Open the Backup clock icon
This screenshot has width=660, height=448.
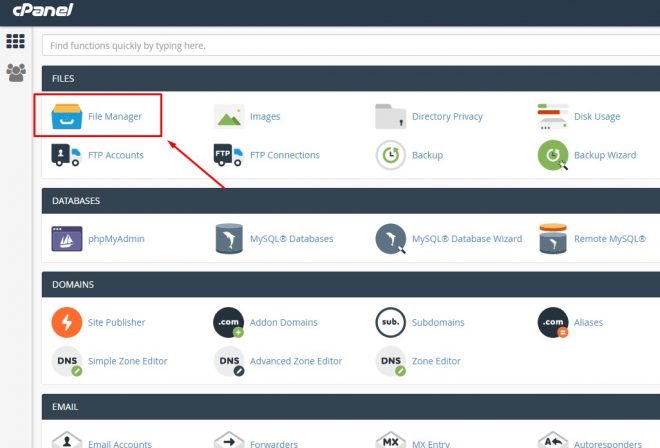click(x=391, y=155)
